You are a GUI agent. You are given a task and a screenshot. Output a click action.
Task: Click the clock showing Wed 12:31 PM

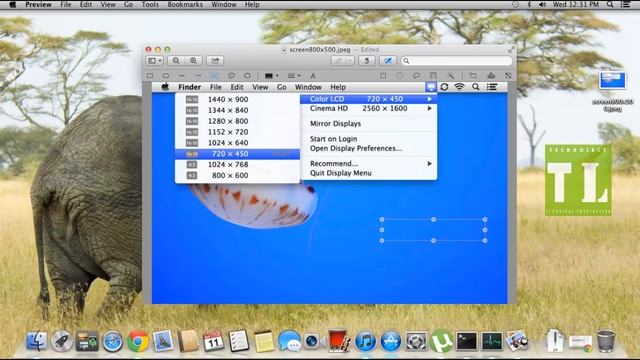pos(576,4)
